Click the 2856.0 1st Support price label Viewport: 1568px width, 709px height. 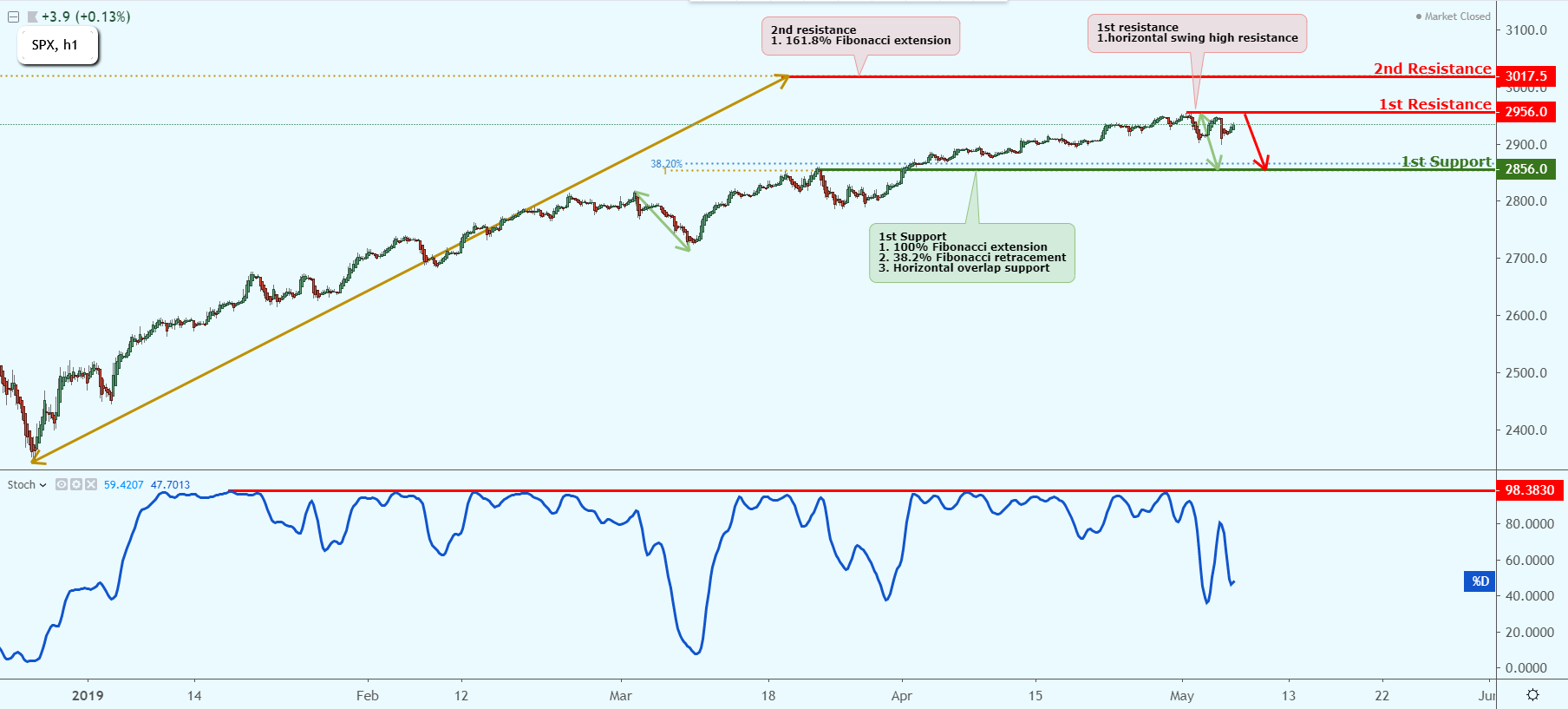pos(1526,169)
